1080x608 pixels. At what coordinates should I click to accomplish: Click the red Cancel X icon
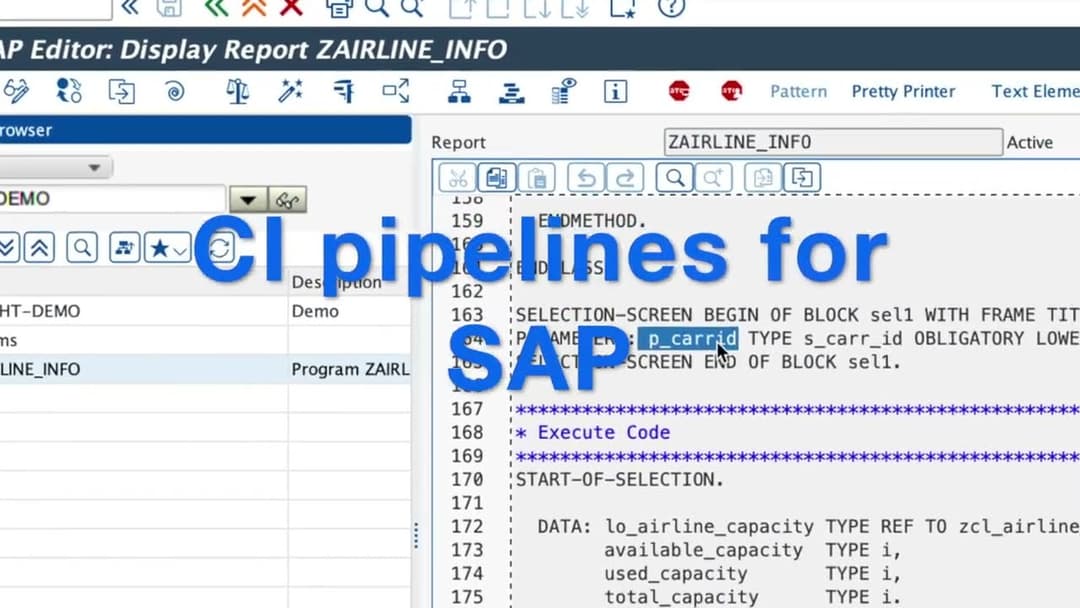[291, 7]
